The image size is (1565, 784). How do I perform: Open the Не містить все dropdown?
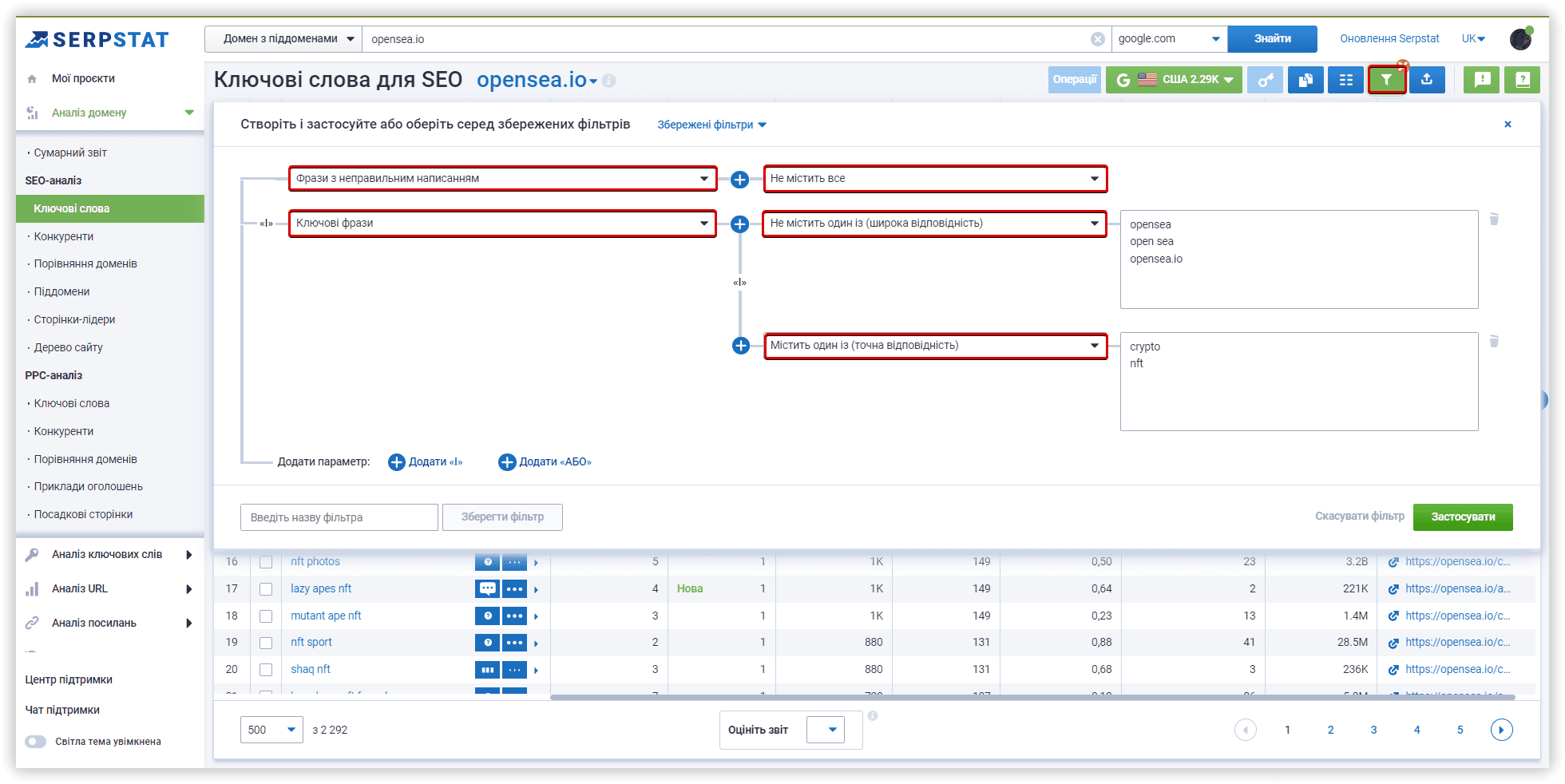[x=935, y=179]
